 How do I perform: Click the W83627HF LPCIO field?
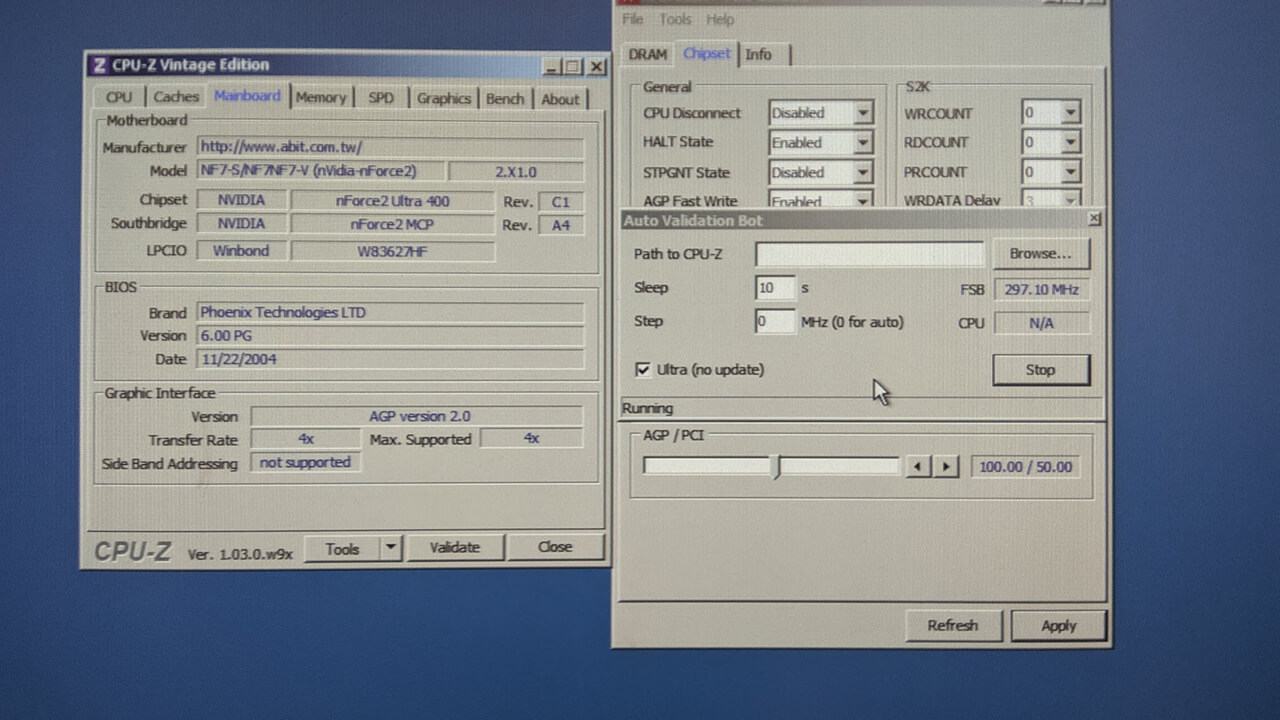coord(392,251)
